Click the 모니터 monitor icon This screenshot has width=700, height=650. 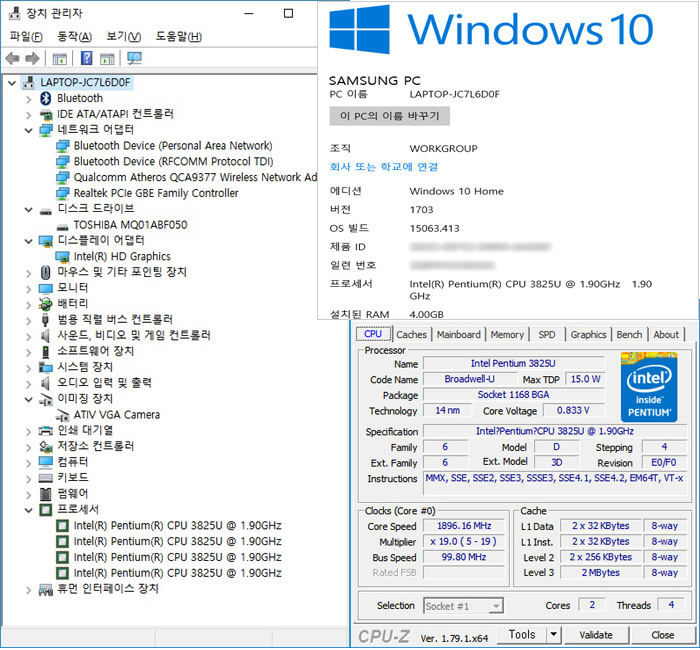coord(46,288)
